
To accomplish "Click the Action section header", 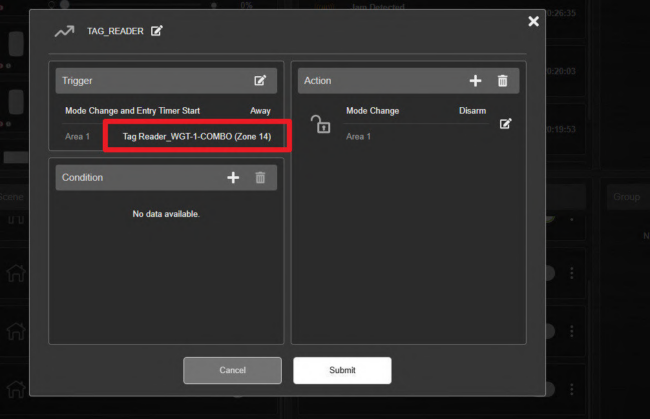I will pyautogui.click(x=408, y=81).
